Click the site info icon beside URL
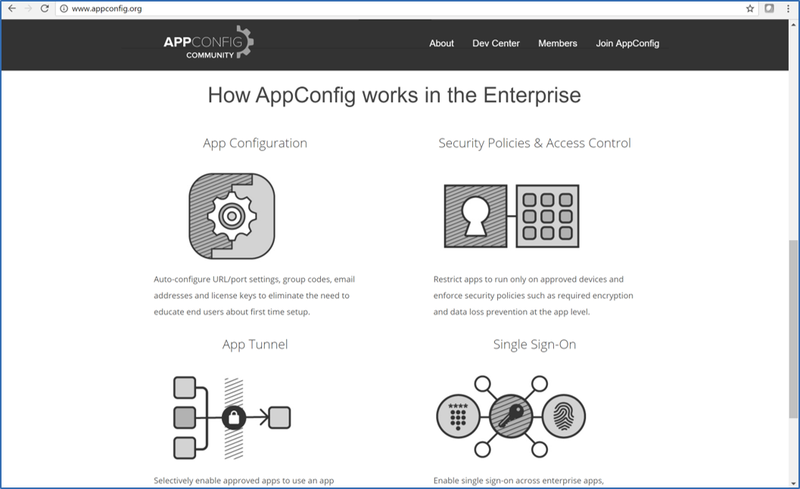Screen dimensions: 800x489 (x=64, y=9)
